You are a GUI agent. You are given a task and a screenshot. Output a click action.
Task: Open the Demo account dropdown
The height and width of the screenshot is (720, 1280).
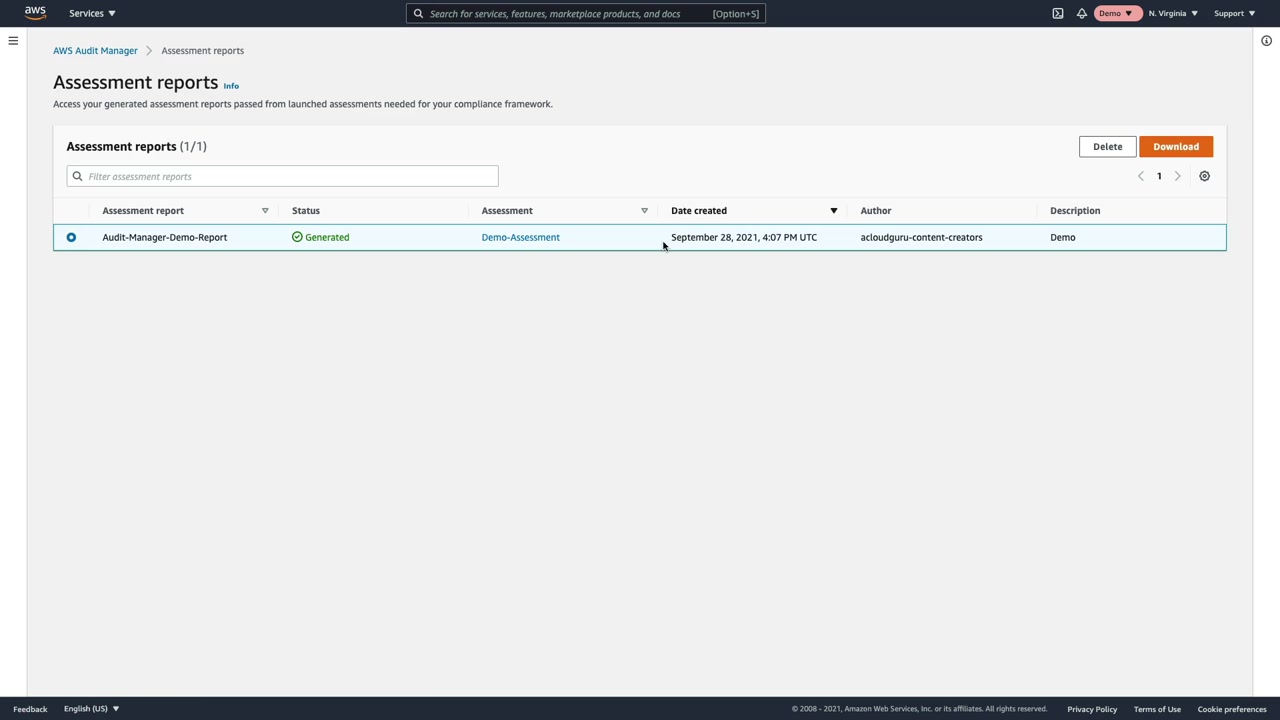(x=1117, y=13)
